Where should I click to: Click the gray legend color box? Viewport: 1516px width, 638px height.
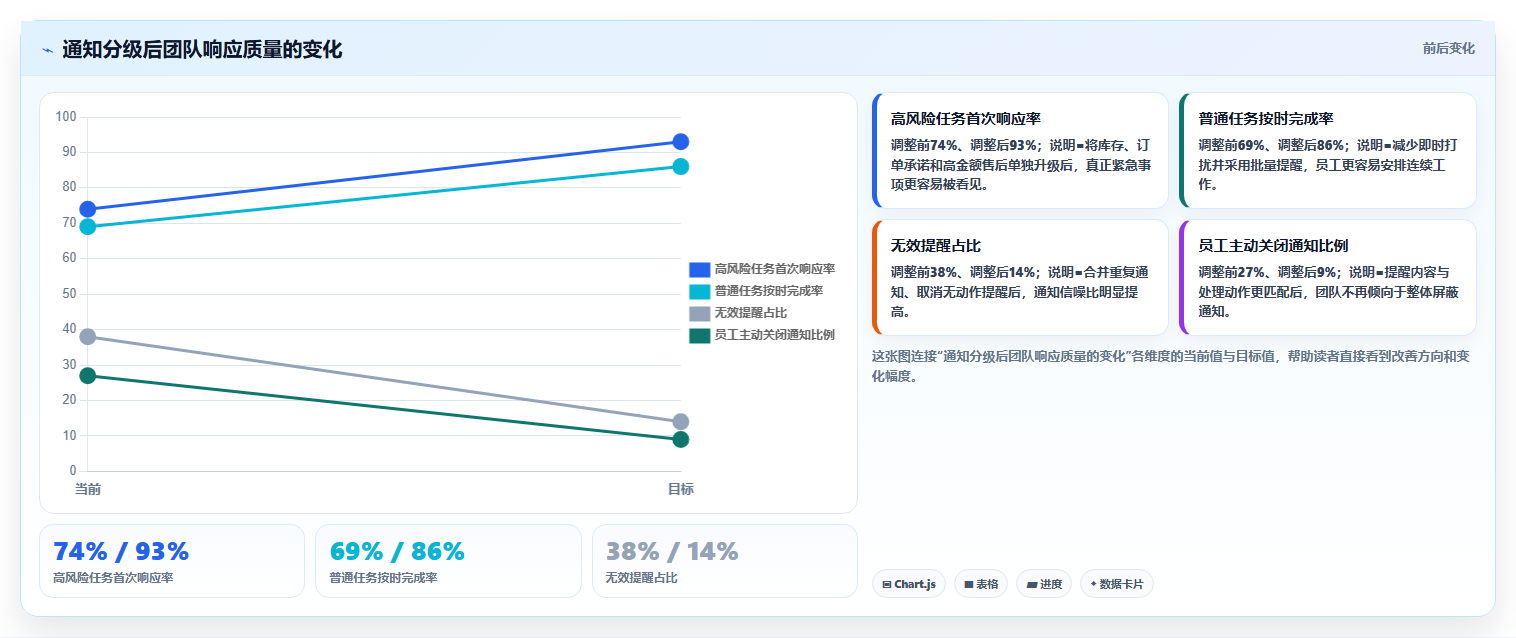[x=700, y=313]
